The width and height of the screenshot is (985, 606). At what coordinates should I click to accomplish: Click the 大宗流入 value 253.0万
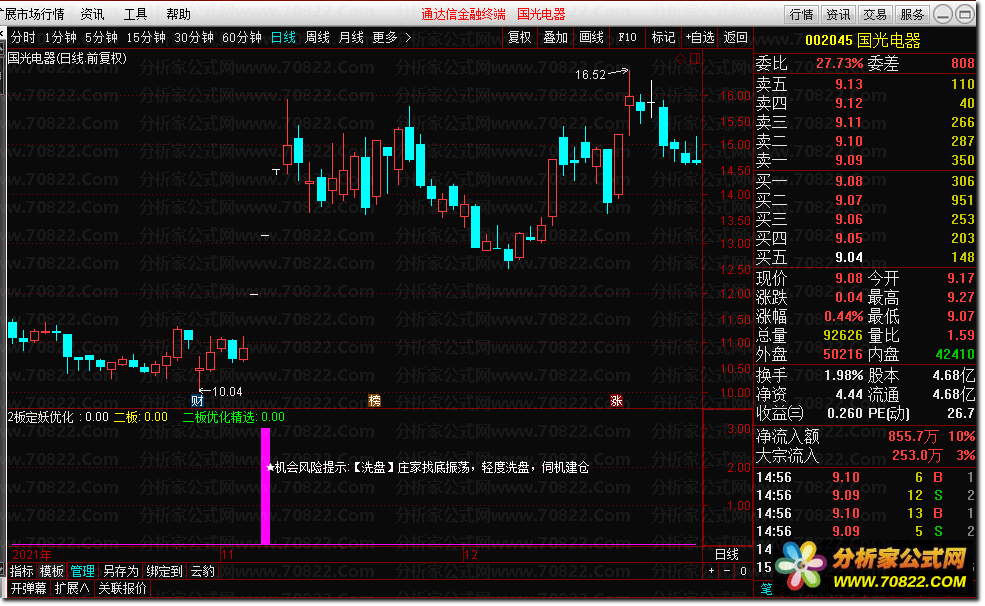coord(917,455)
